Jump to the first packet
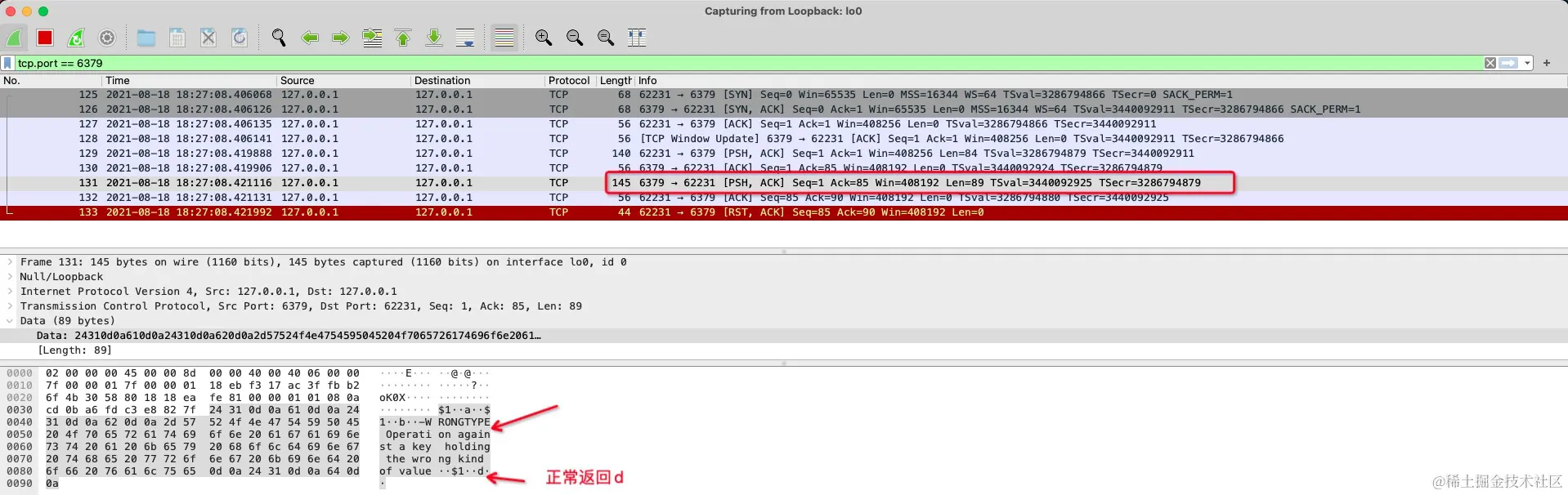Screen dimensions: 1568x495 point(403,38)
